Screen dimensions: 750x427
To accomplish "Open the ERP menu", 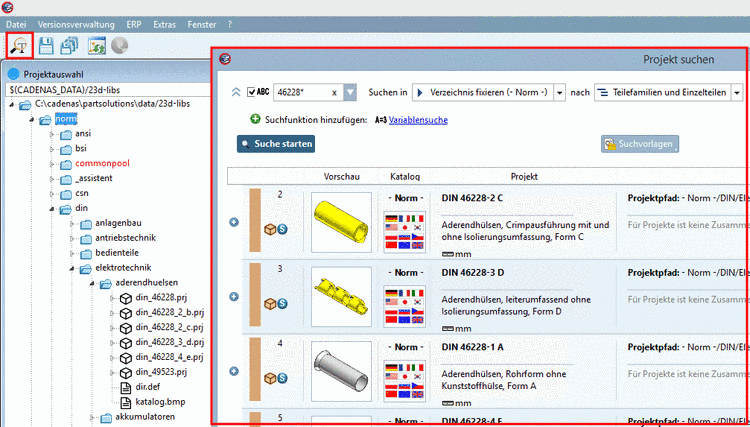I will point(134,25).
